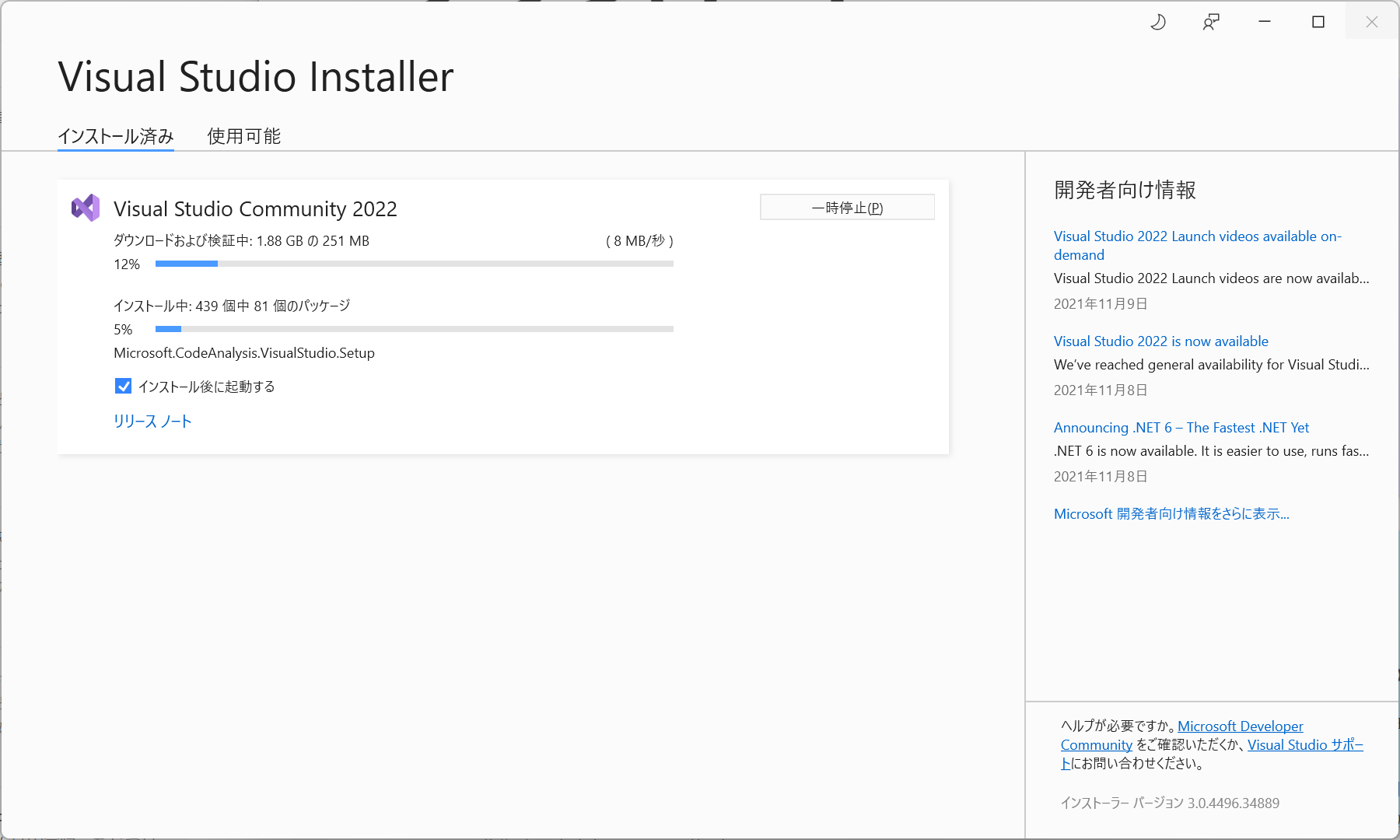
Task: Pause installation with 一時停止(P) button
Action: (x=847, y=208)
